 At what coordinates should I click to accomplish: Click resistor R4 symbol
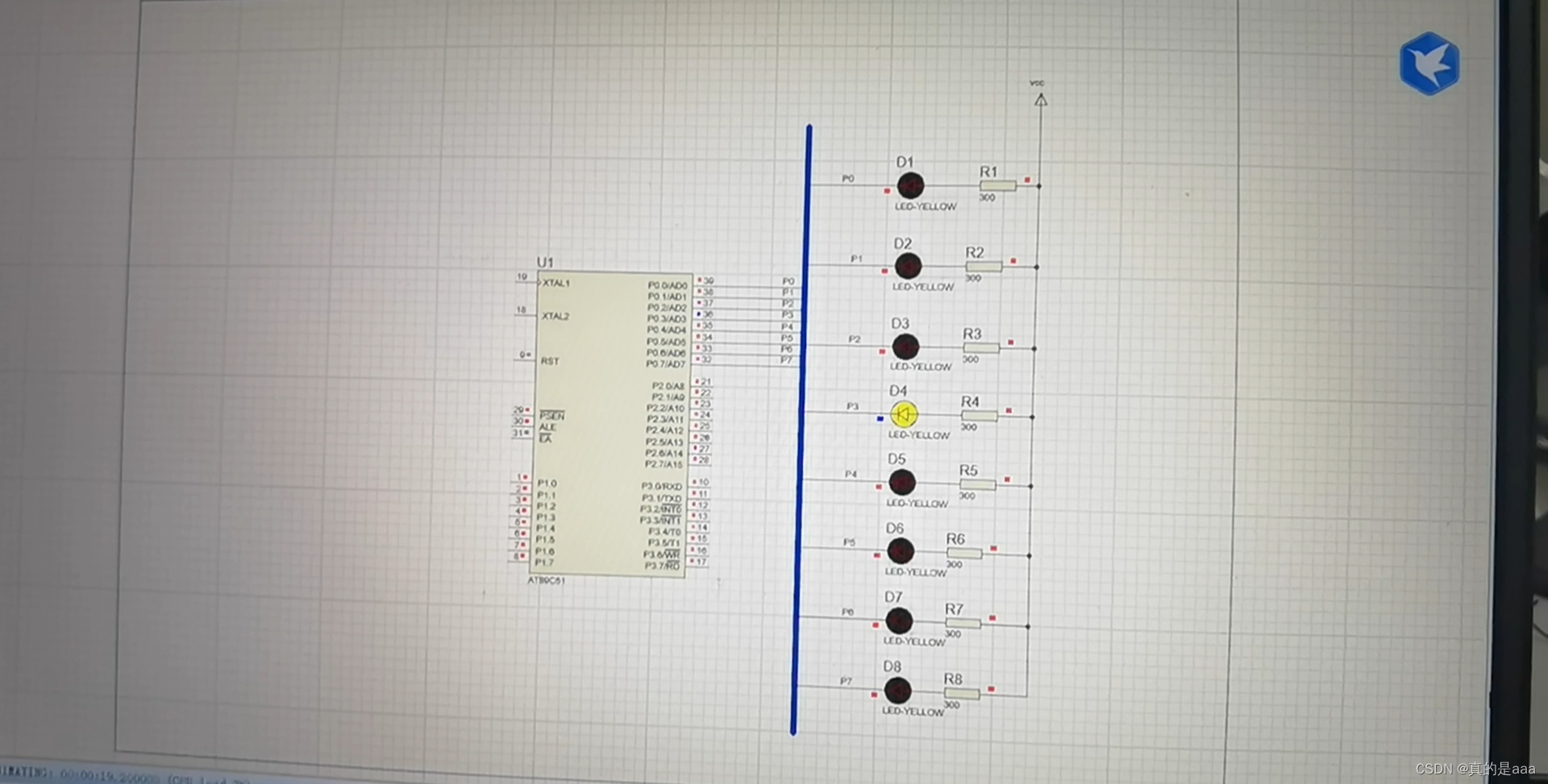(979, 416)
